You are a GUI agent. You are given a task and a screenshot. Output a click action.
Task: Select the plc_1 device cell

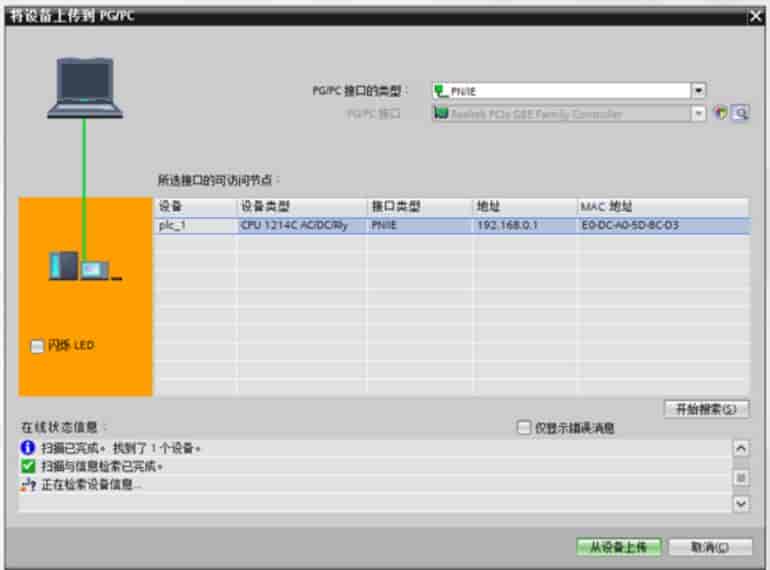click(195, 225)
